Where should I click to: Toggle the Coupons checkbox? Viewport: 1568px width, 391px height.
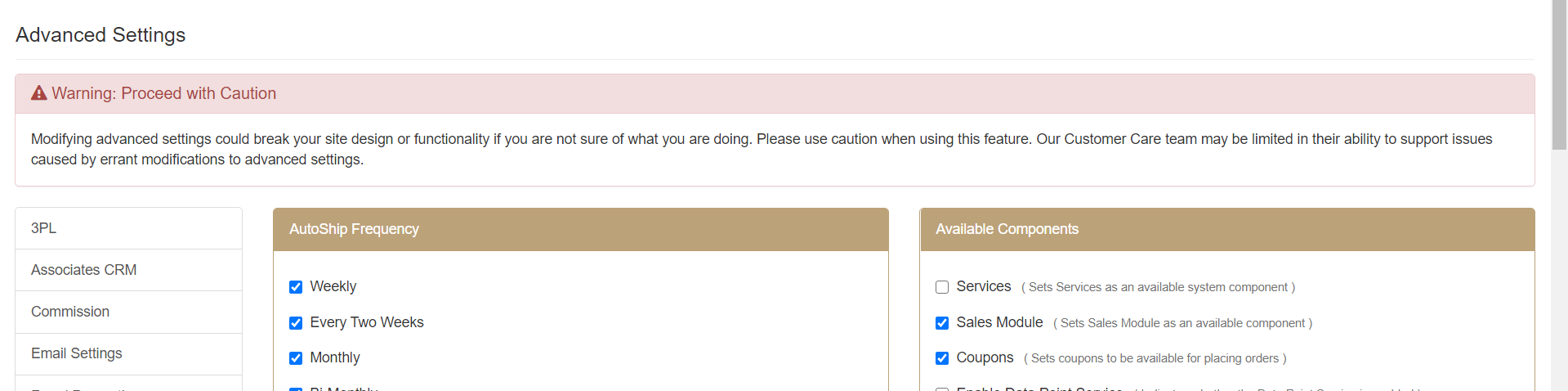pyautogui.click(x=942, y=358)
